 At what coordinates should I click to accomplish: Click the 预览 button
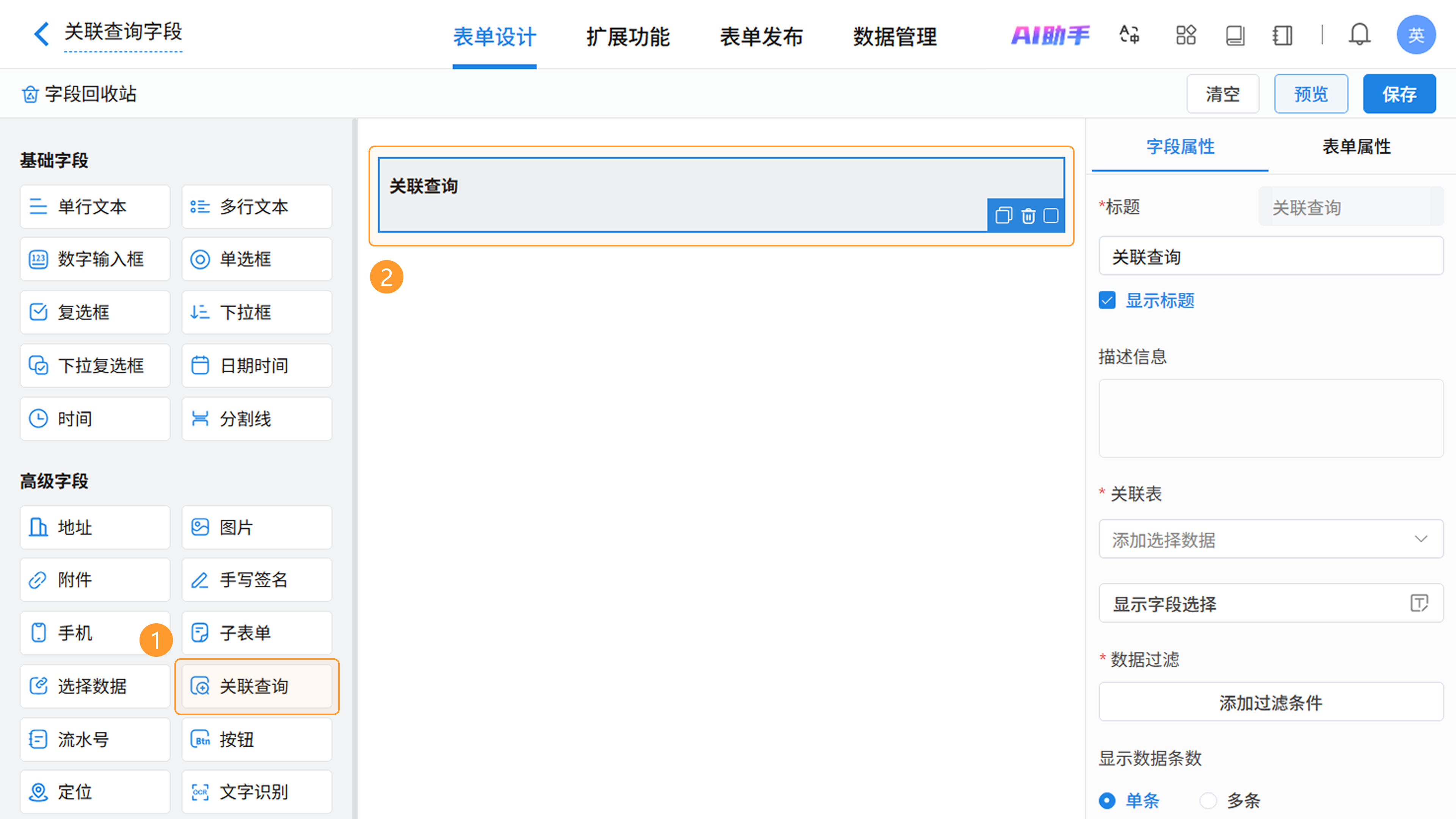[1311, 94]
